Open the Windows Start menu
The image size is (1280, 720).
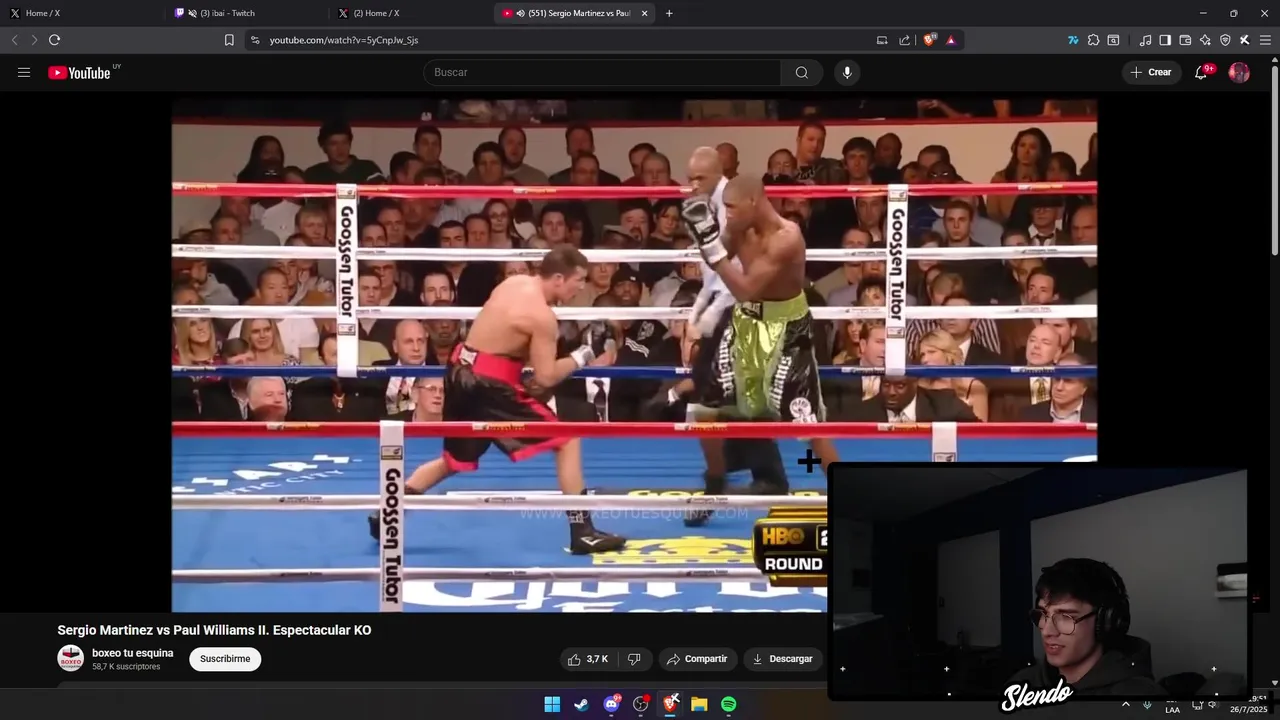(x=552, y=704)
